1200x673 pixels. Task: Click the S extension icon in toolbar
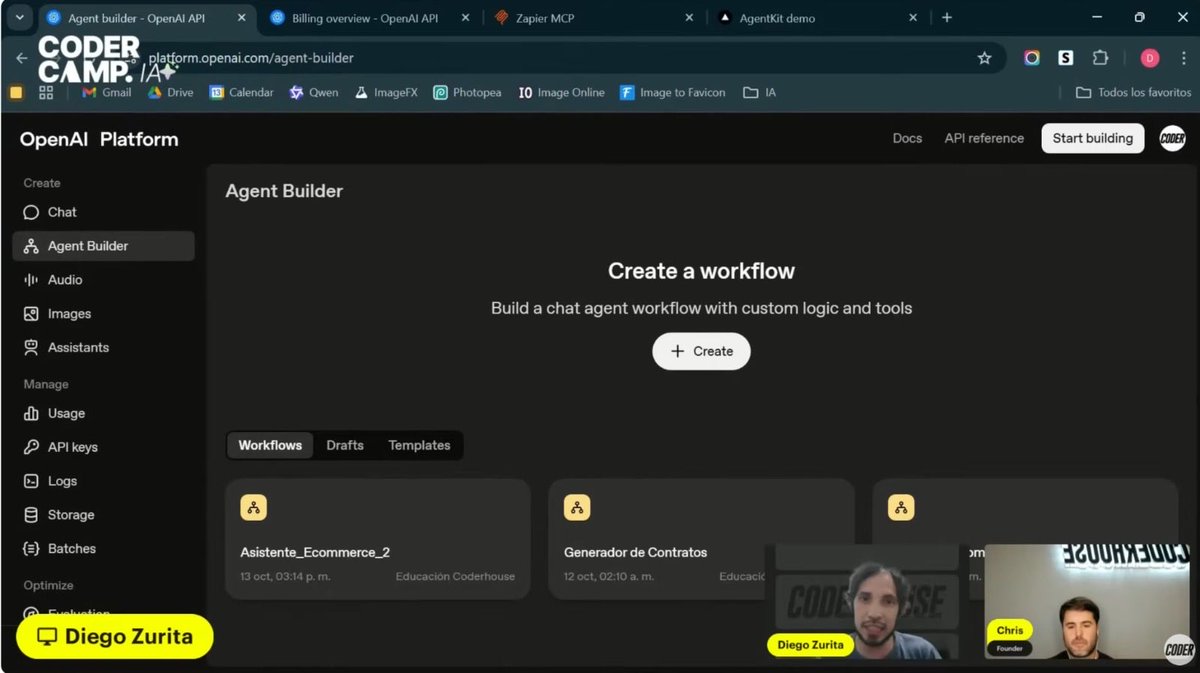point(1066,58)
